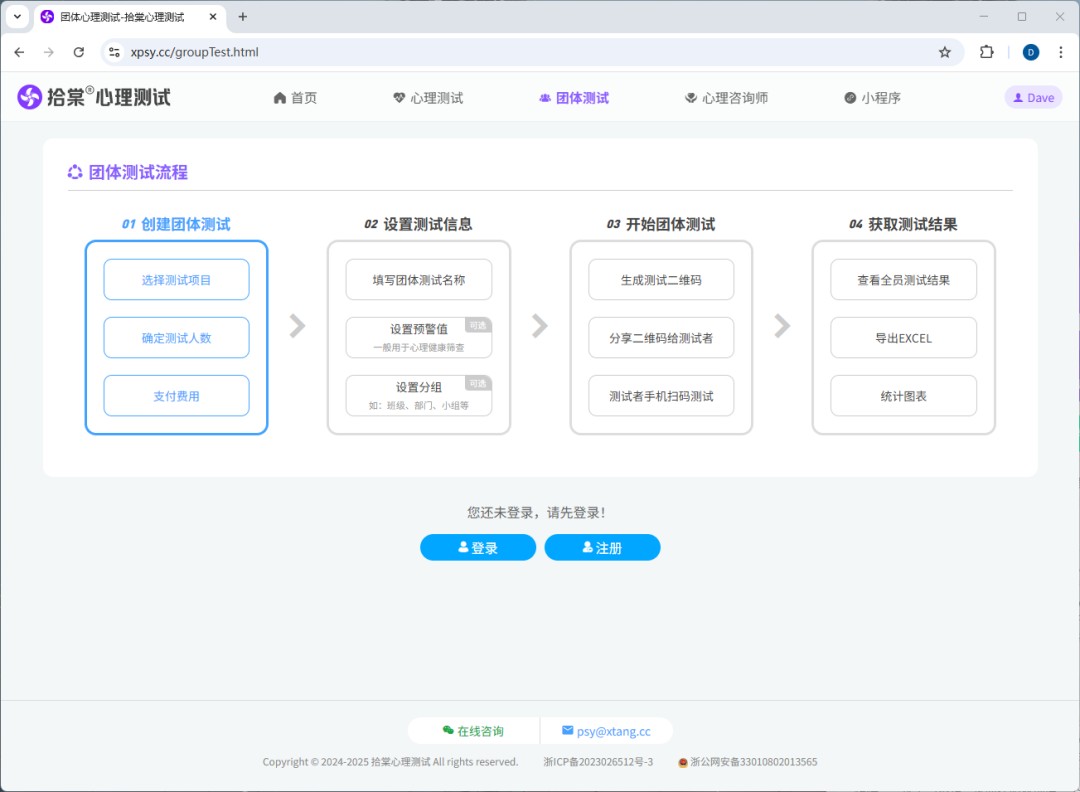Viewport: 1080px width, 792px height.
Task: Click 统计图表 step box
Action: click(904, 396)
